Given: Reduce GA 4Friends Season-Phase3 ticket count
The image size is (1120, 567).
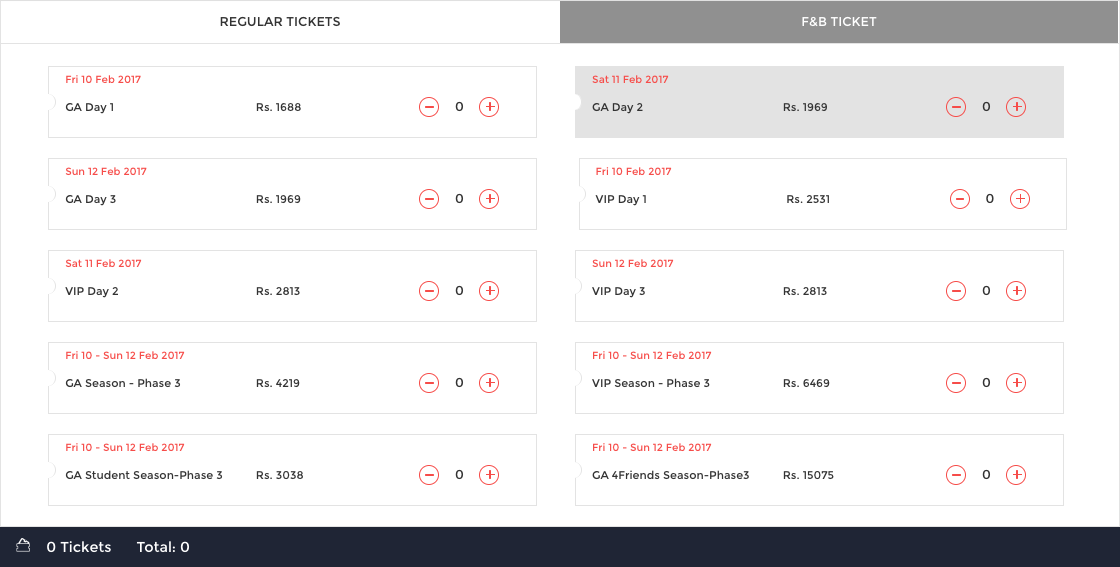Looking at the screenshot, I should (x=956, y=476).
